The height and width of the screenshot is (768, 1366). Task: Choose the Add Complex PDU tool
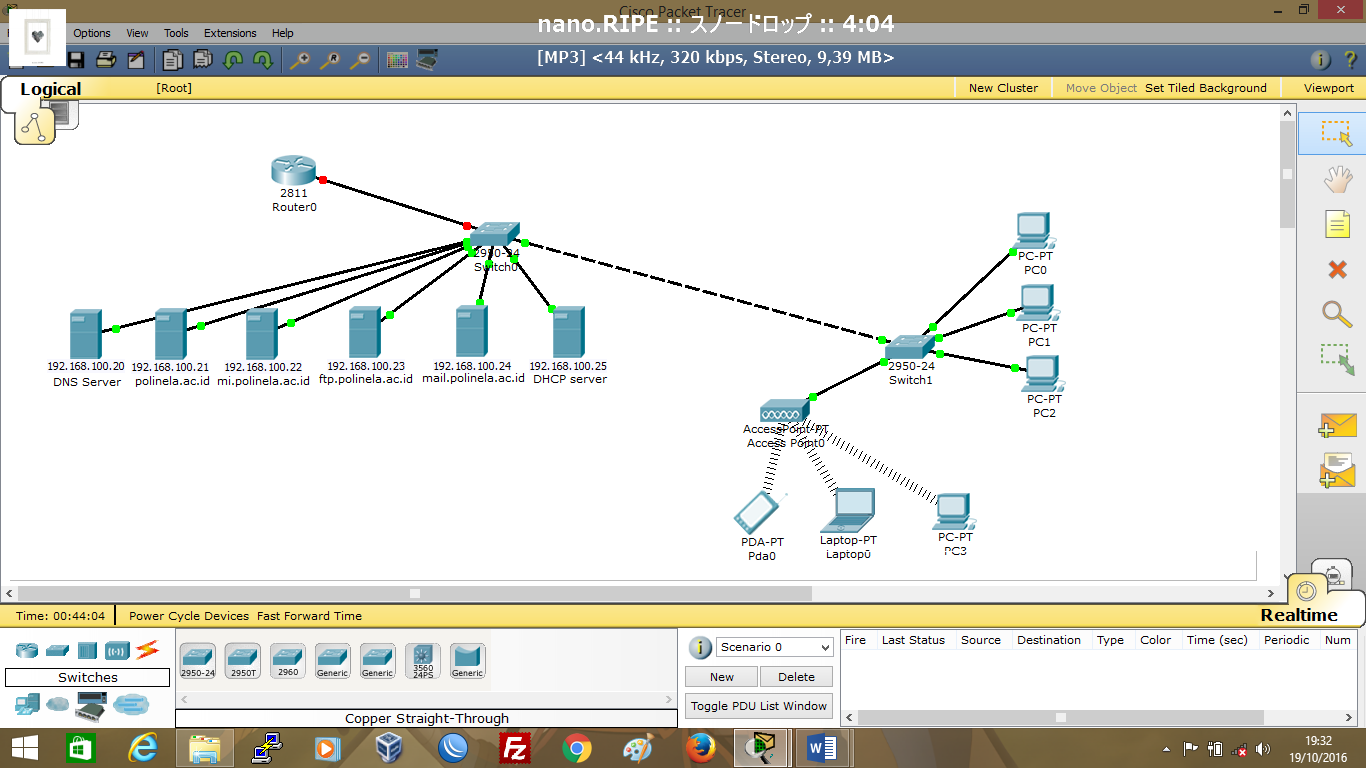pyautogui.click(x=1338, y=468)
